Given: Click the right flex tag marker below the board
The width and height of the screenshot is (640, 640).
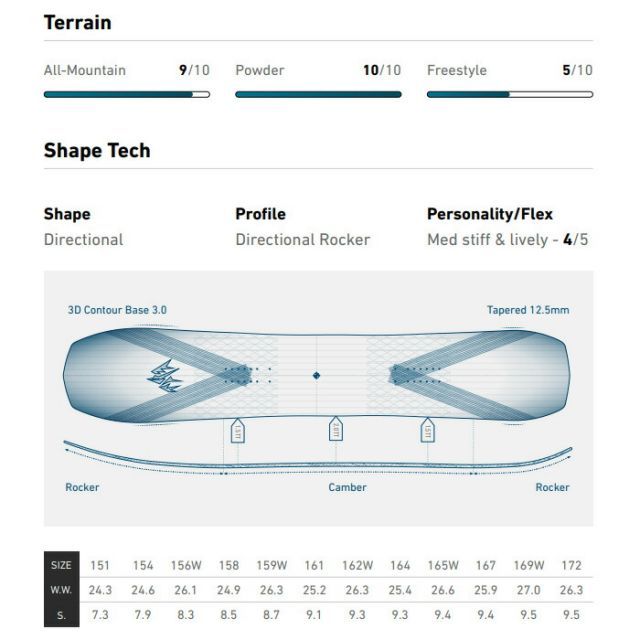Looking at the screenshot, I should coord(427,430).
